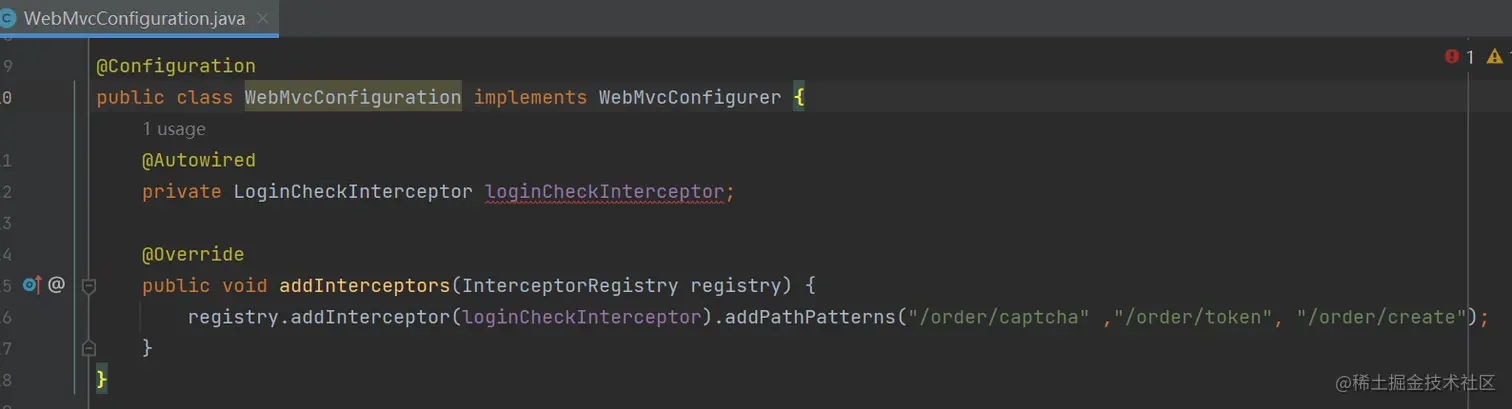
Task: Click the override method gutter icon
Action: 32,285
